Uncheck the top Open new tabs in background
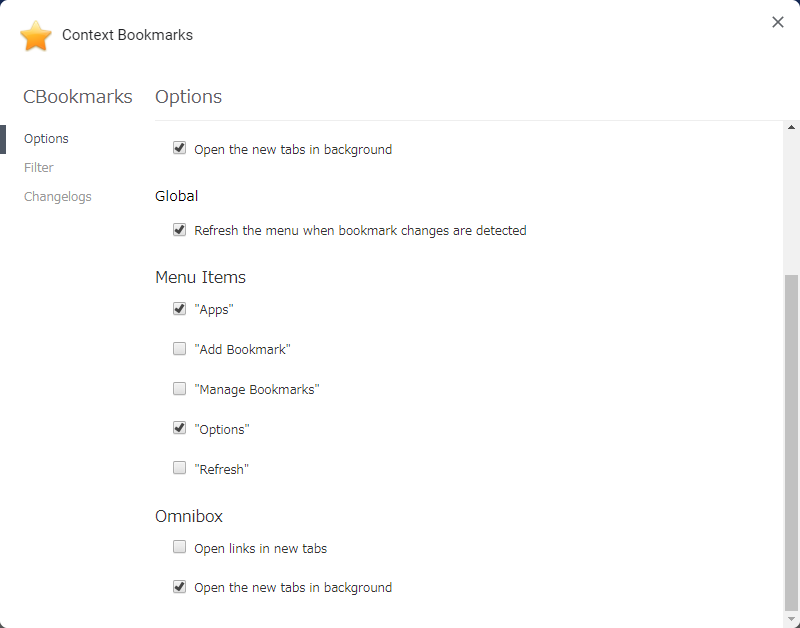 (179, 148)
